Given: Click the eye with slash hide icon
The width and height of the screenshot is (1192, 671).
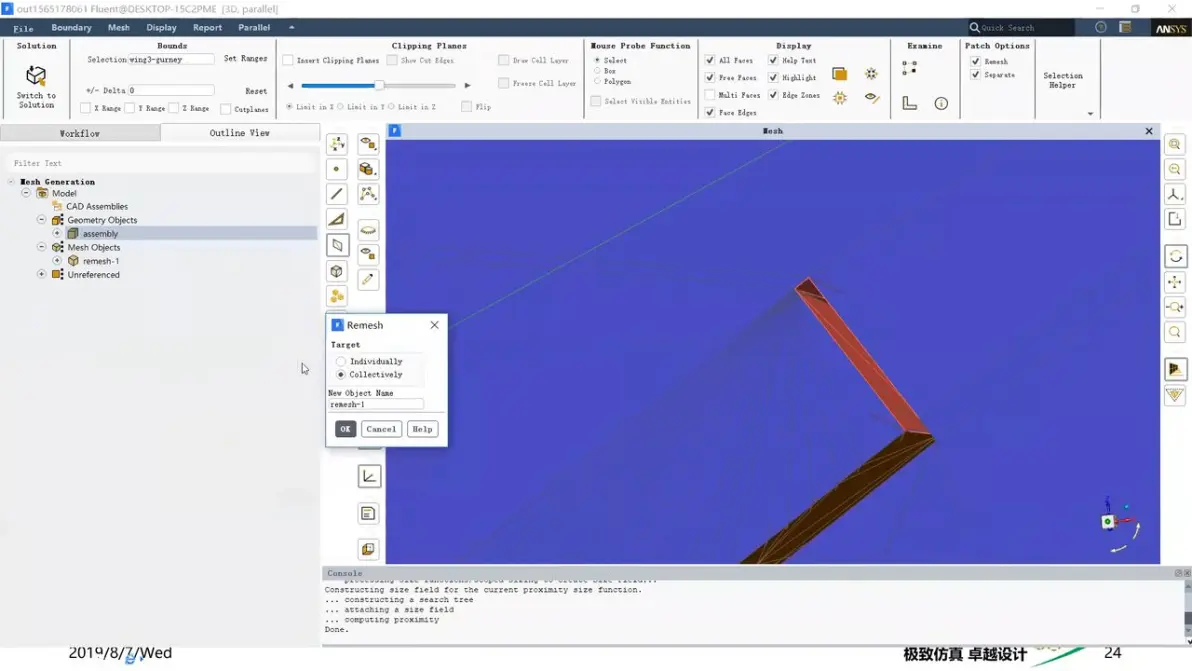Looking at the screenshot, I should [x=872, y=98].
